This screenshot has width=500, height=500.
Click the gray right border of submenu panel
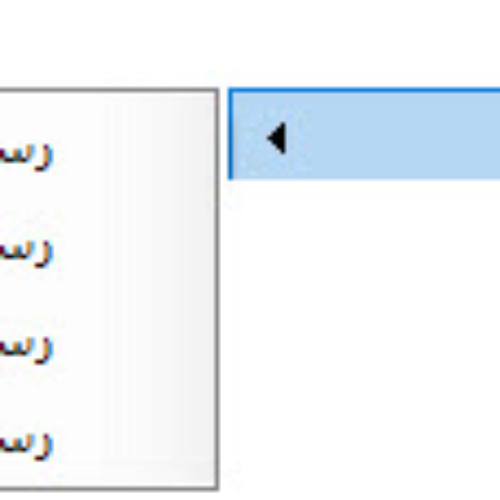(216, 289)
